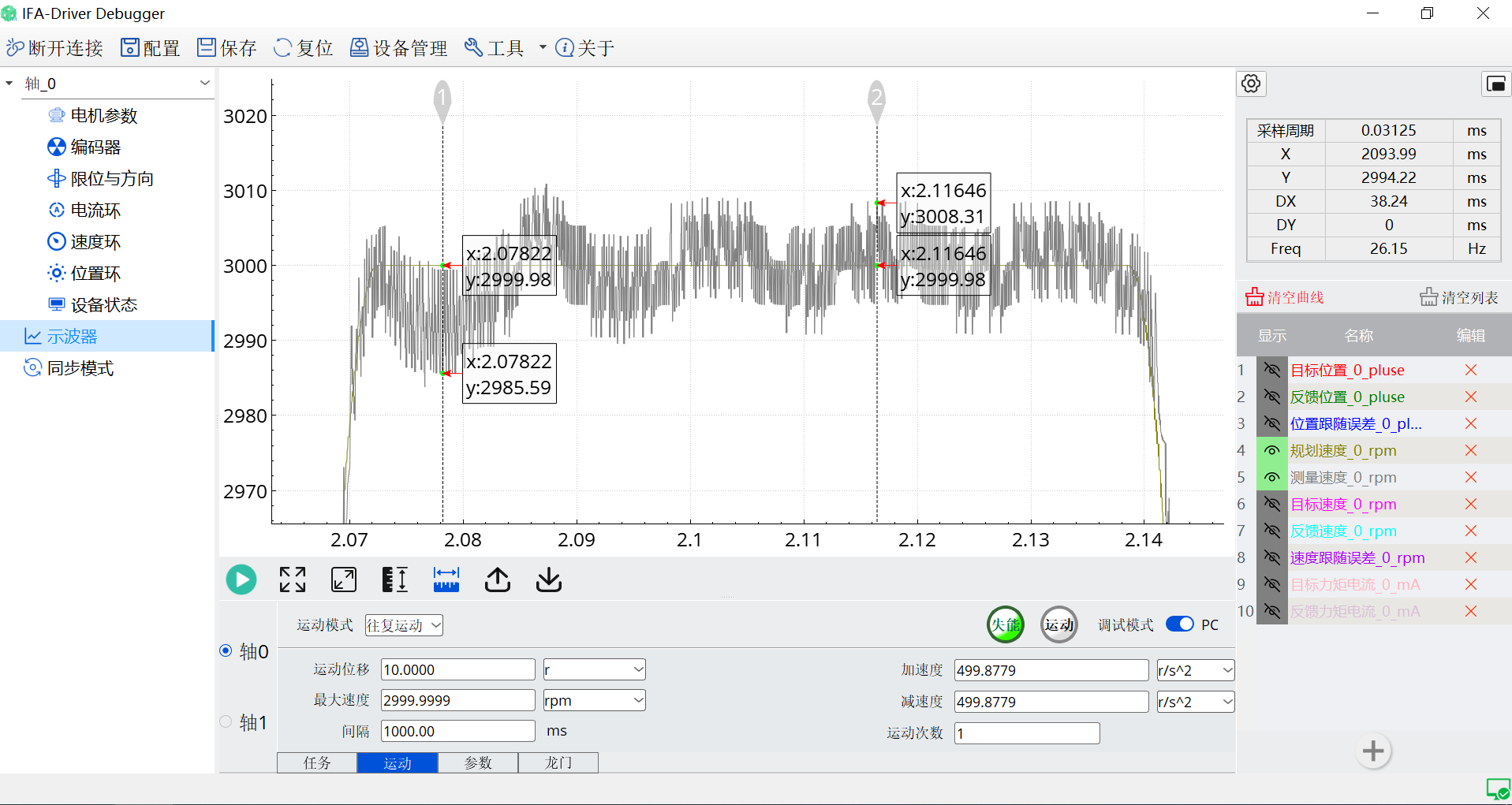
Task: Click the import waveform download icon
Action: (548, 580)
